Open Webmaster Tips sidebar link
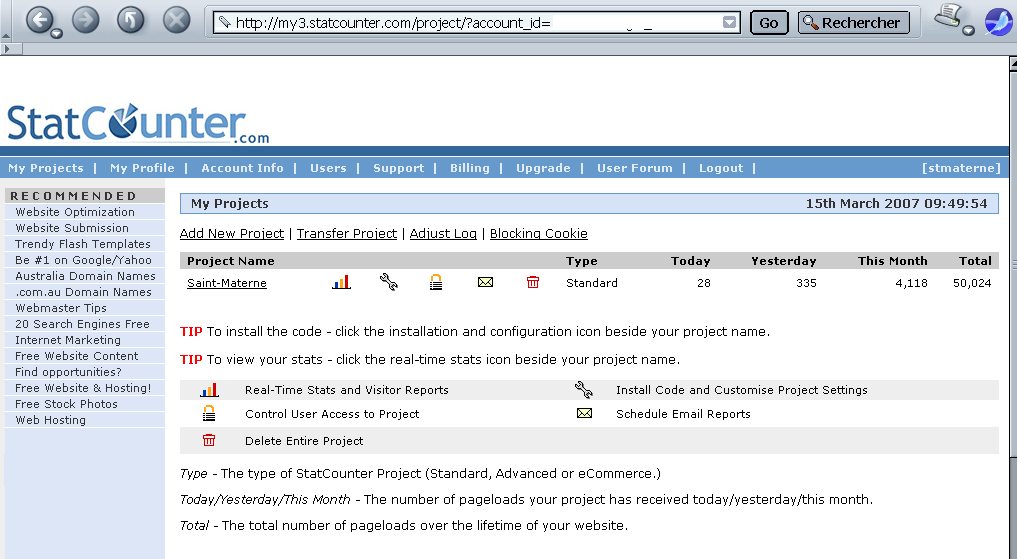Viewport: 1017px width, 559px height. [60, 308]
